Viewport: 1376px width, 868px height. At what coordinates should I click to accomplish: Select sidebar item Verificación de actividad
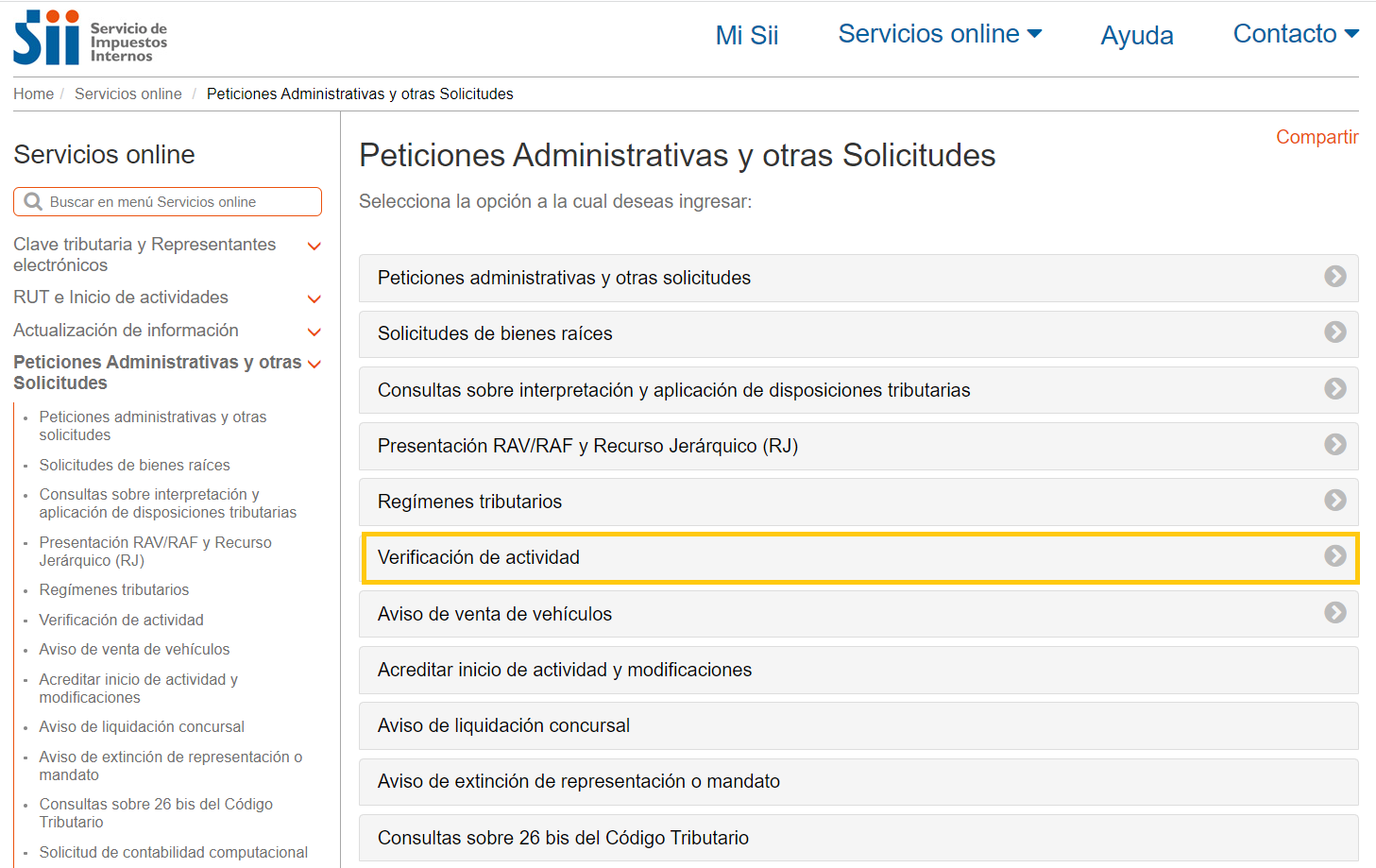click(121, 620)
